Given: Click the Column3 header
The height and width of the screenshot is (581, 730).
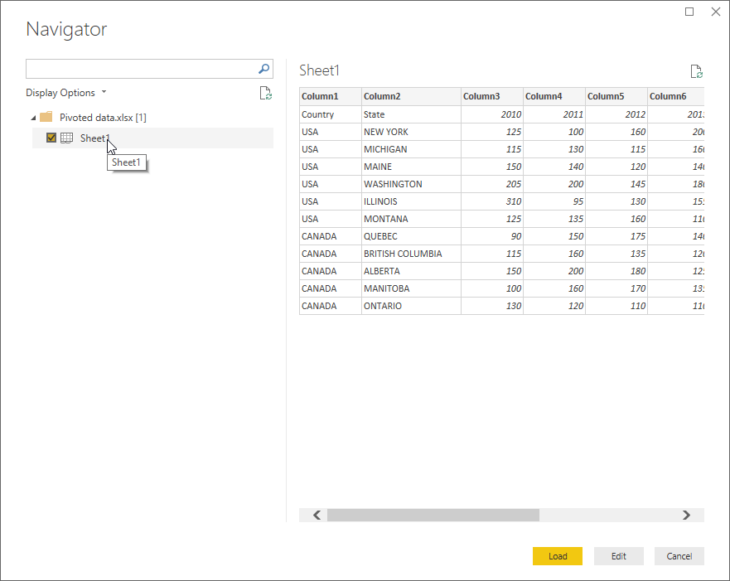Looking at the screenshot, I should (492, 96).
